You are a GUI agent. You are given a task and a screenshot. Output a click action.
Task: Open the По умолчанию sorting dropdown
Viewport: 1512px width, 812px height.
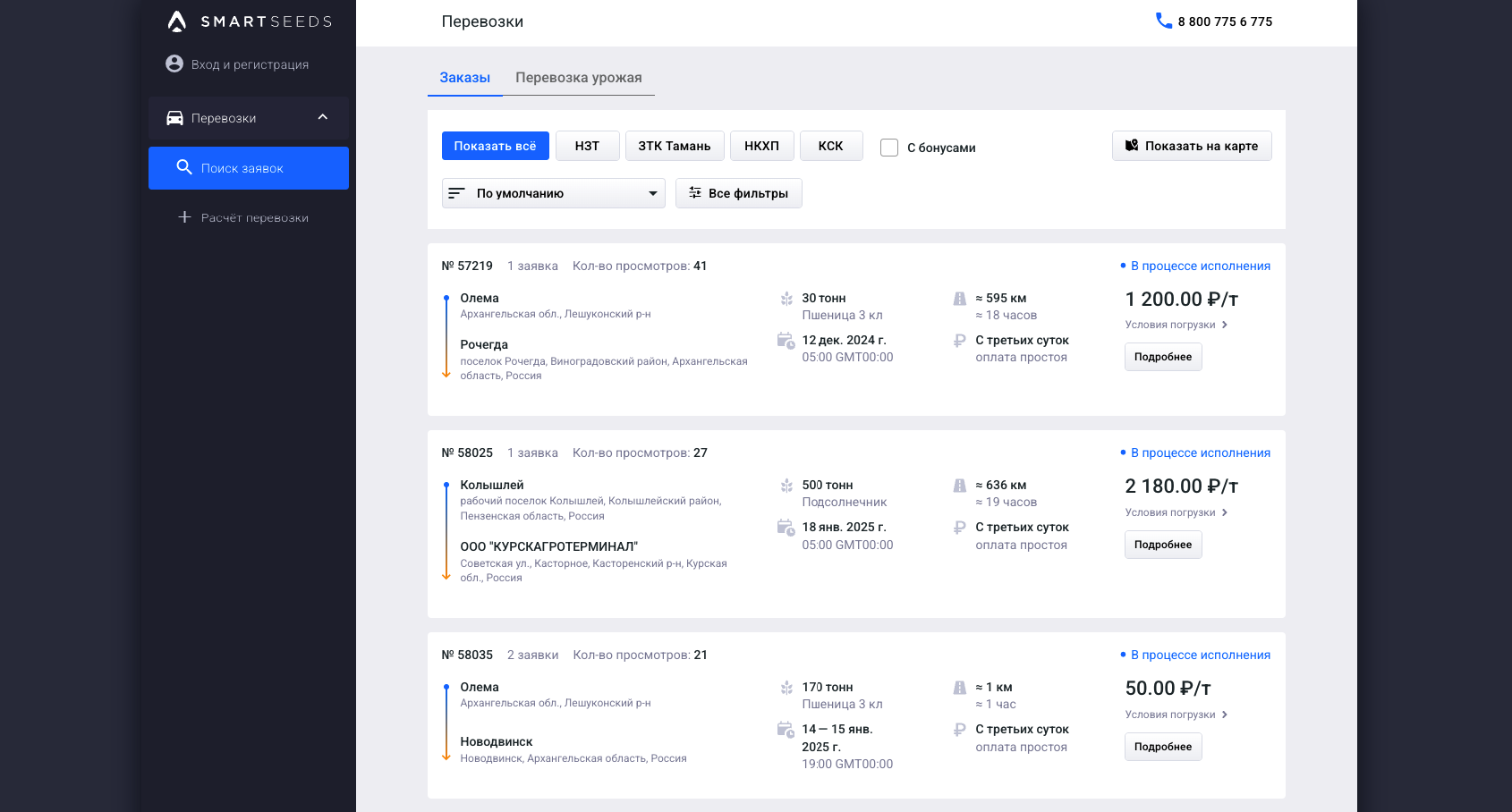pyautogui.click(x=553, y=193)
